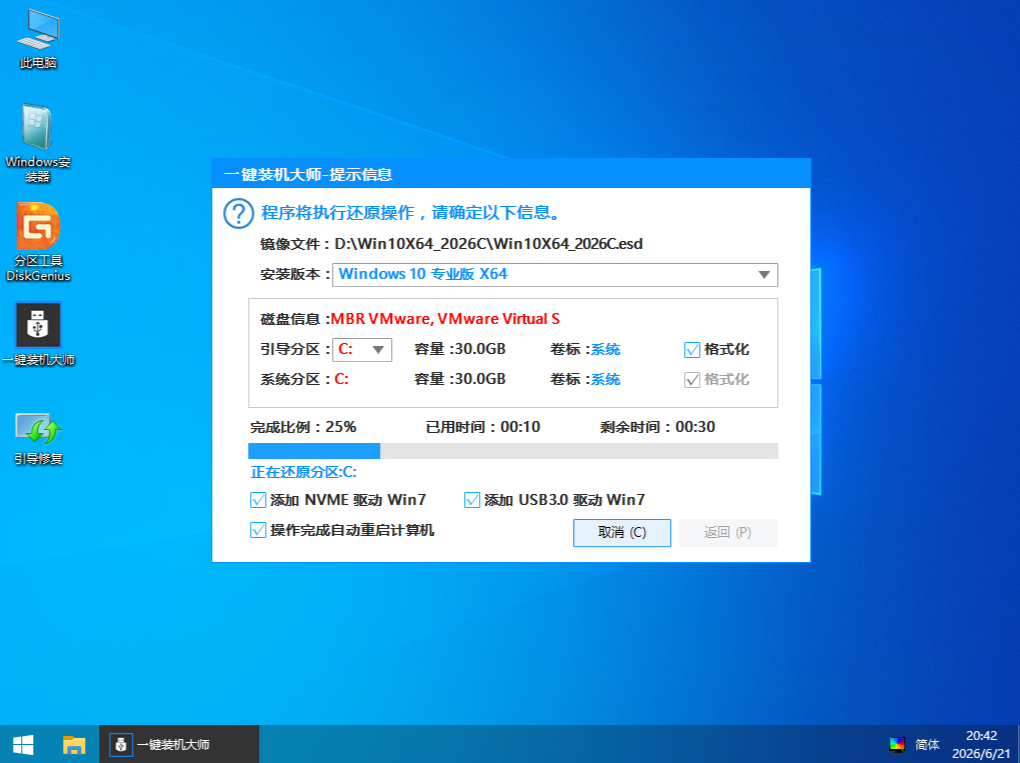Switch to 一键装机大师 taskbar item

[179, 744]
